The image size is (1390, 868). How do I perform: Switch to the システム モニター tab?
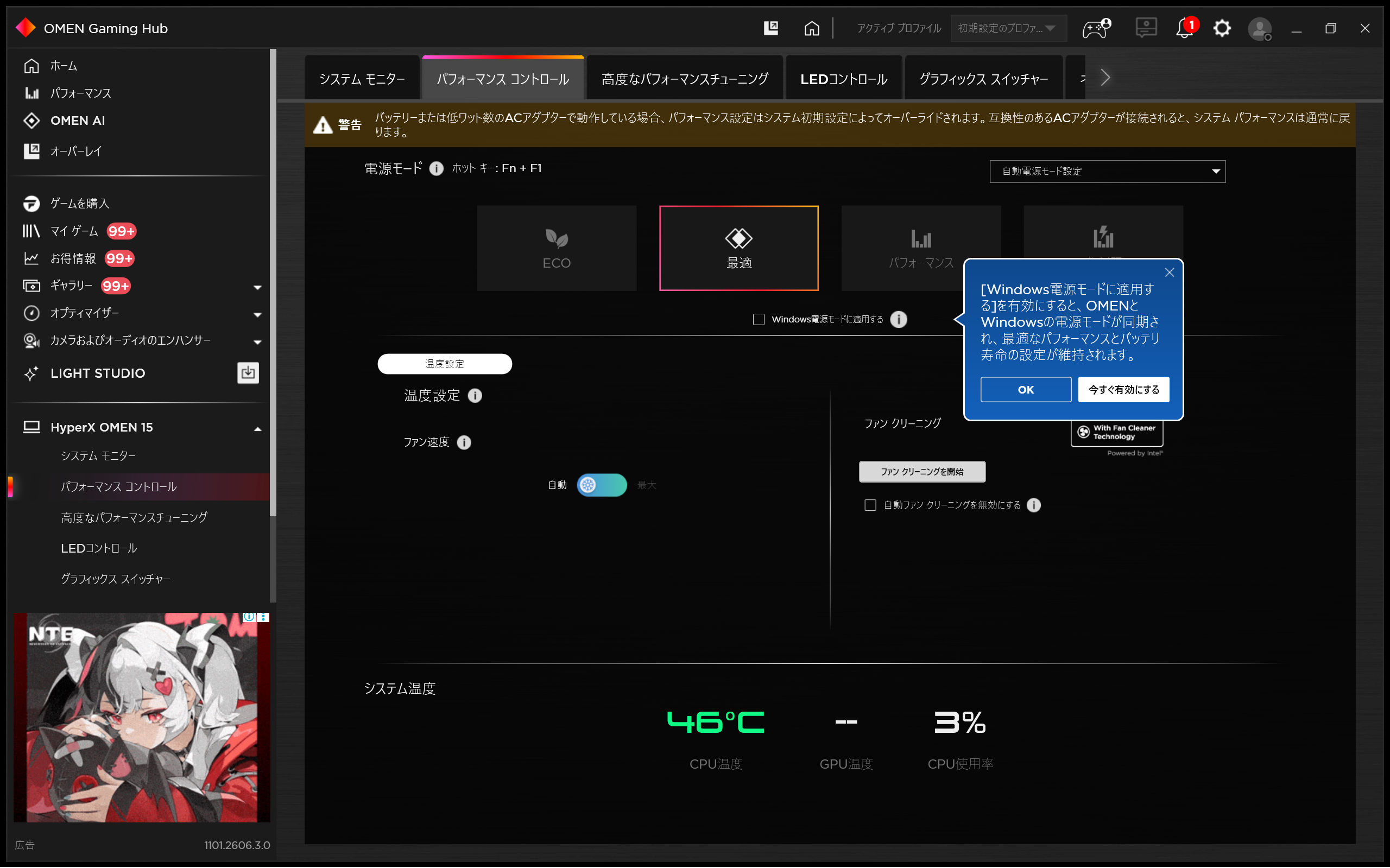pos(362,79)
